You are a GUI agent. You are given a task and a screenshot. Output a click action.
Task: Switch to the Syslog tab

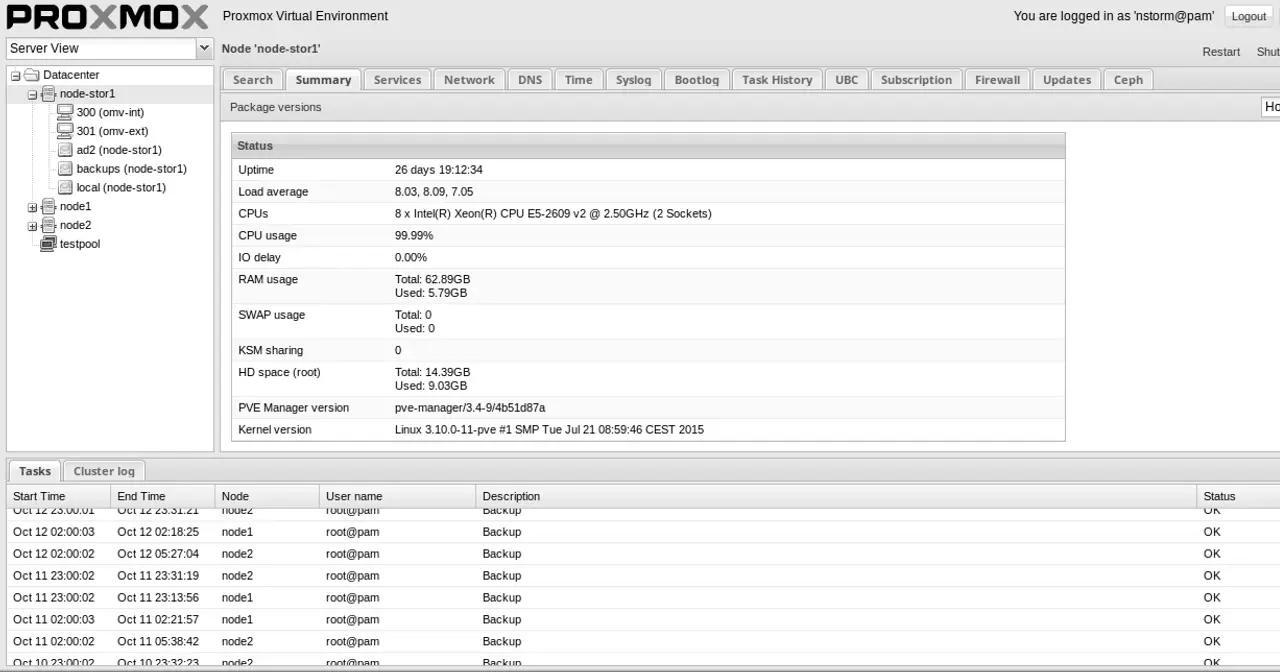click(x=633, y=80)
